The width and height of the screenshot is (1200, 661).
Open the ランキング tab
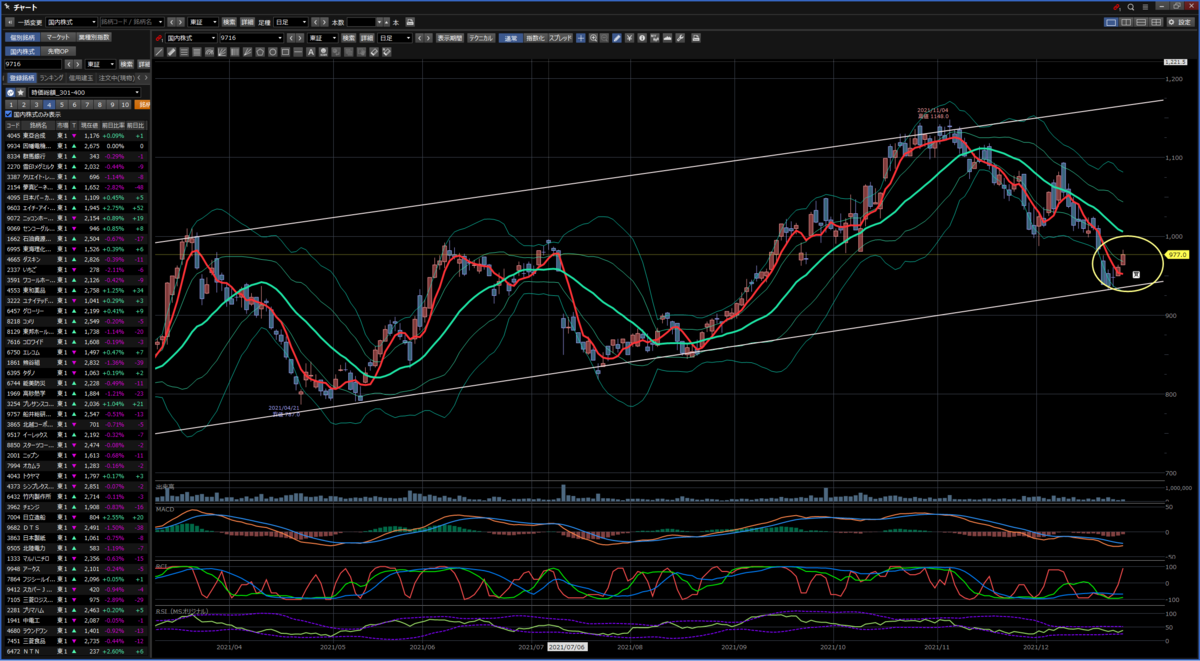point(52,77)
